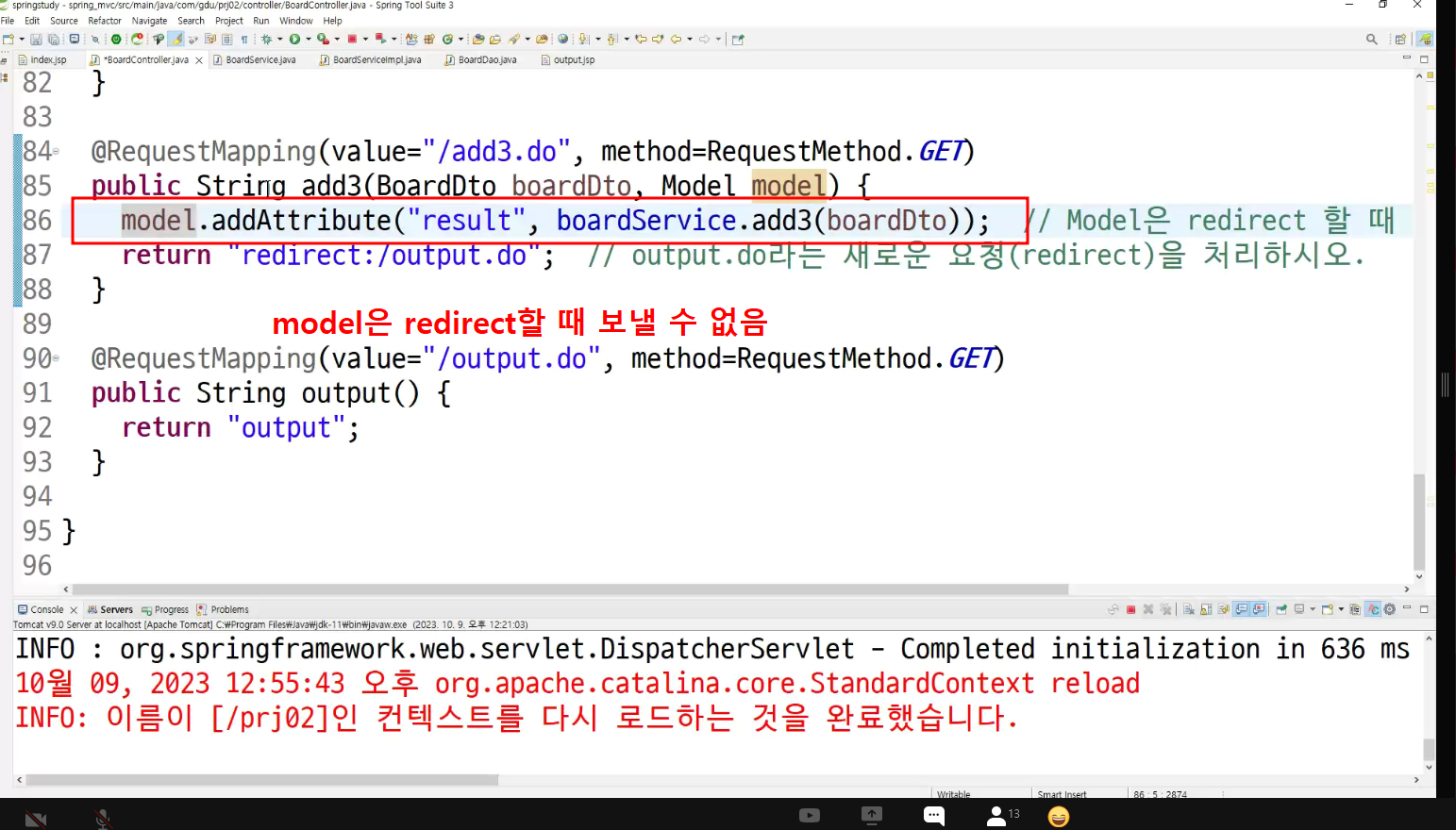Click Previous Annotation arrow icon
This screenshot has width=1456, height=830.
tap(611, 39)
